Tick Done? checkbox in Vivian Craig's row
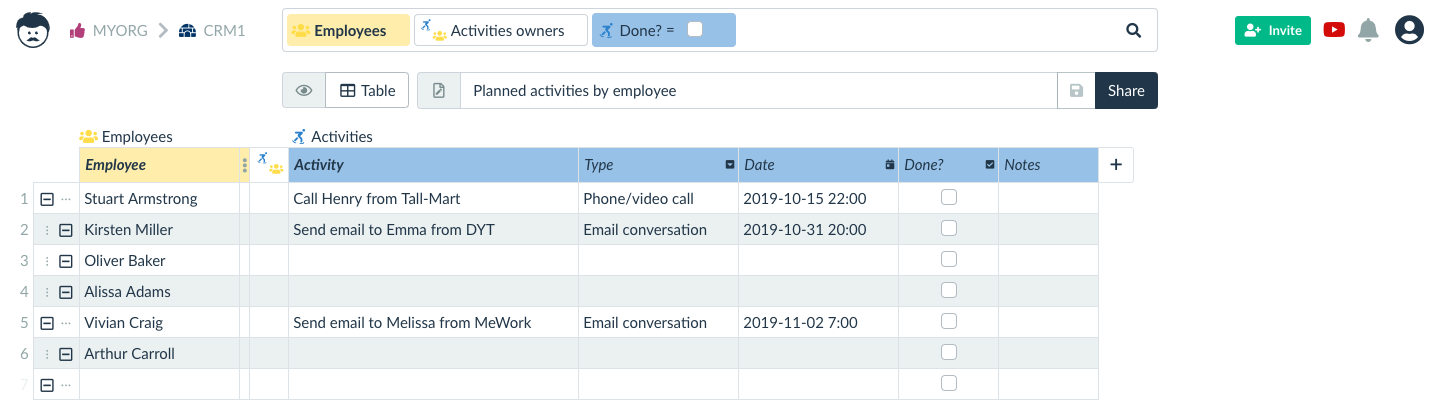The image size is (1440, 417). click(x=949, y=322)
